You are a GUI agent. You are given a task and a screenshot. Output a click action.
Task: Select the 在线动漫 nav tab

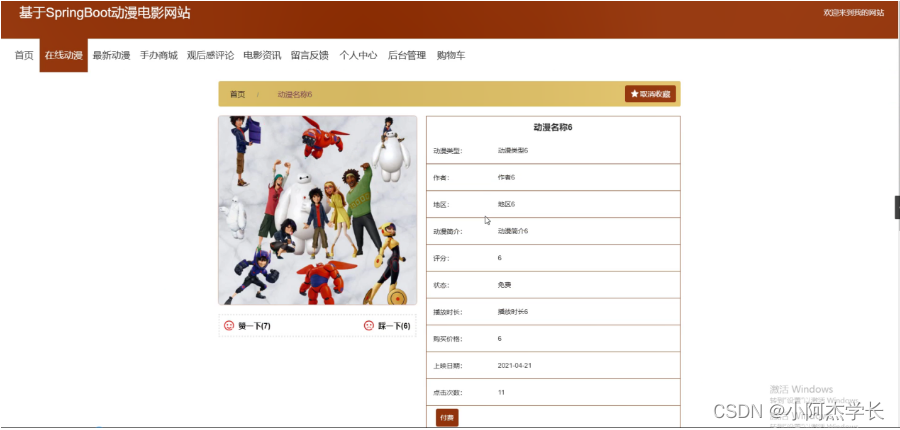pos(64,55)
